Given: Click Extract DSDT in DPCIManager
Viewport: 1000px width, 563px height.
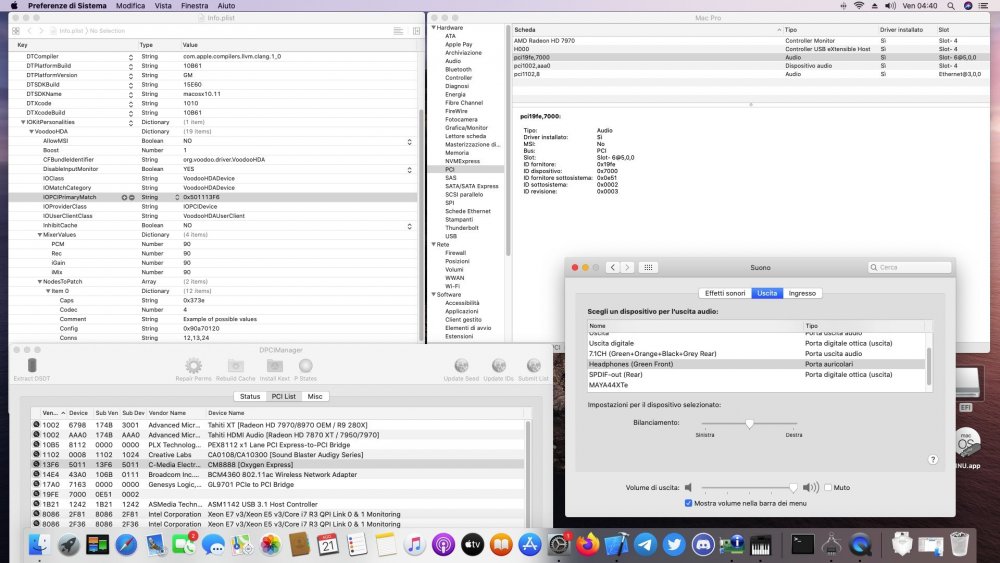Looking at the screenshot, I should pyautogui.click(x=32, y=369).
